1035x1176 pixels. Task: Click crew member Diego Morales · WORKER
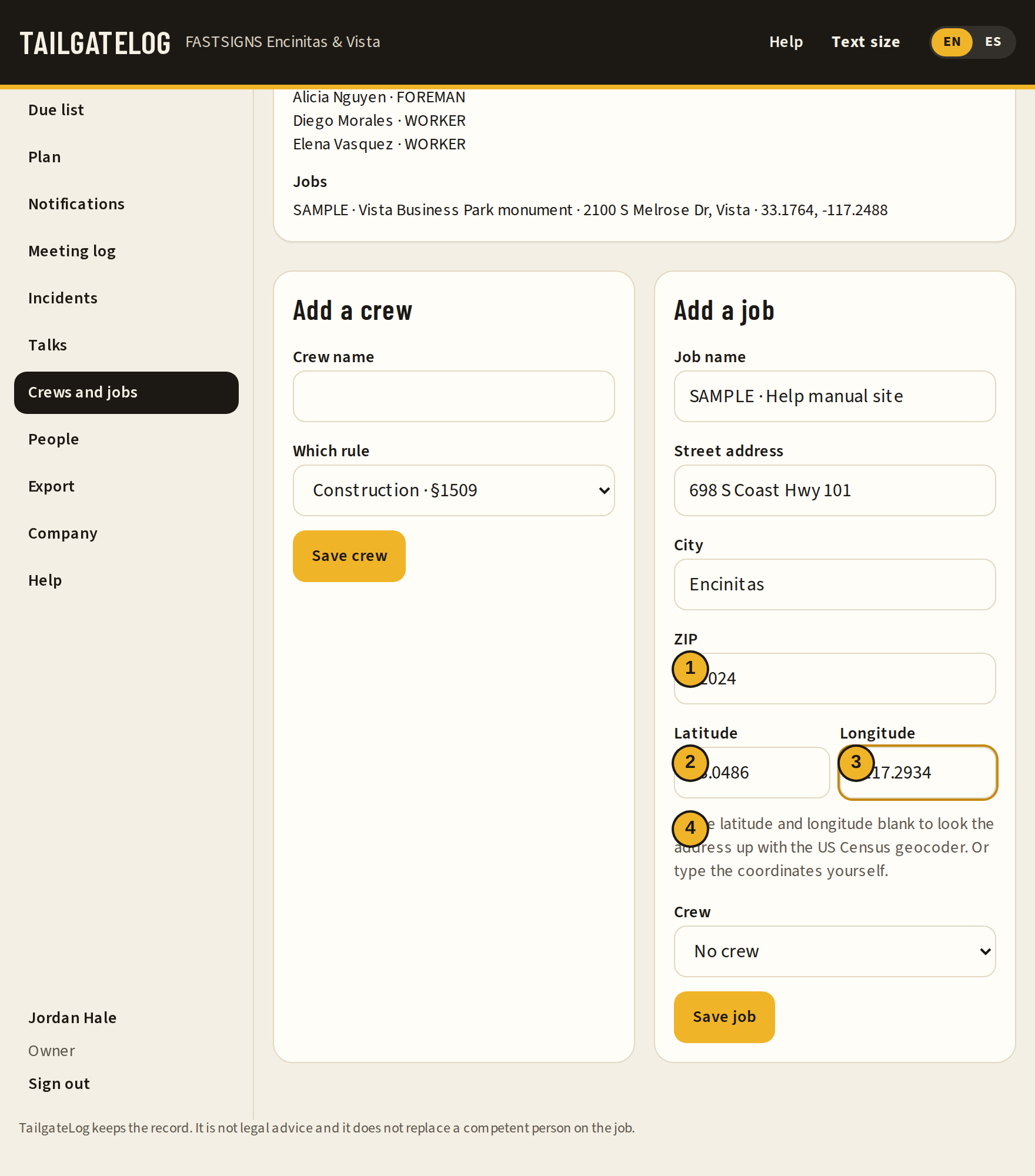point(379,121)
